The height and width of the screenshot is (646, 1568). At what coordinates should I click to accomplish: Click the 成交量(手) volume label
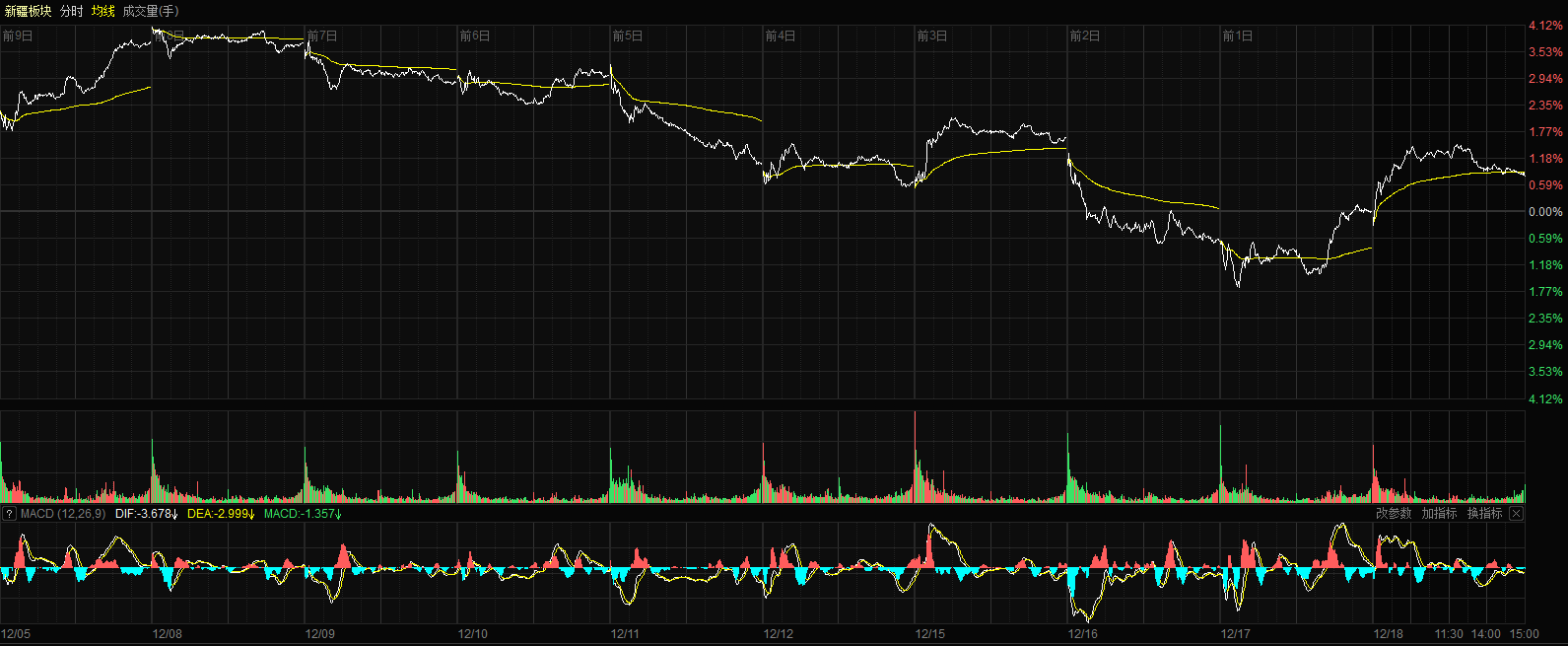(151, 11)
